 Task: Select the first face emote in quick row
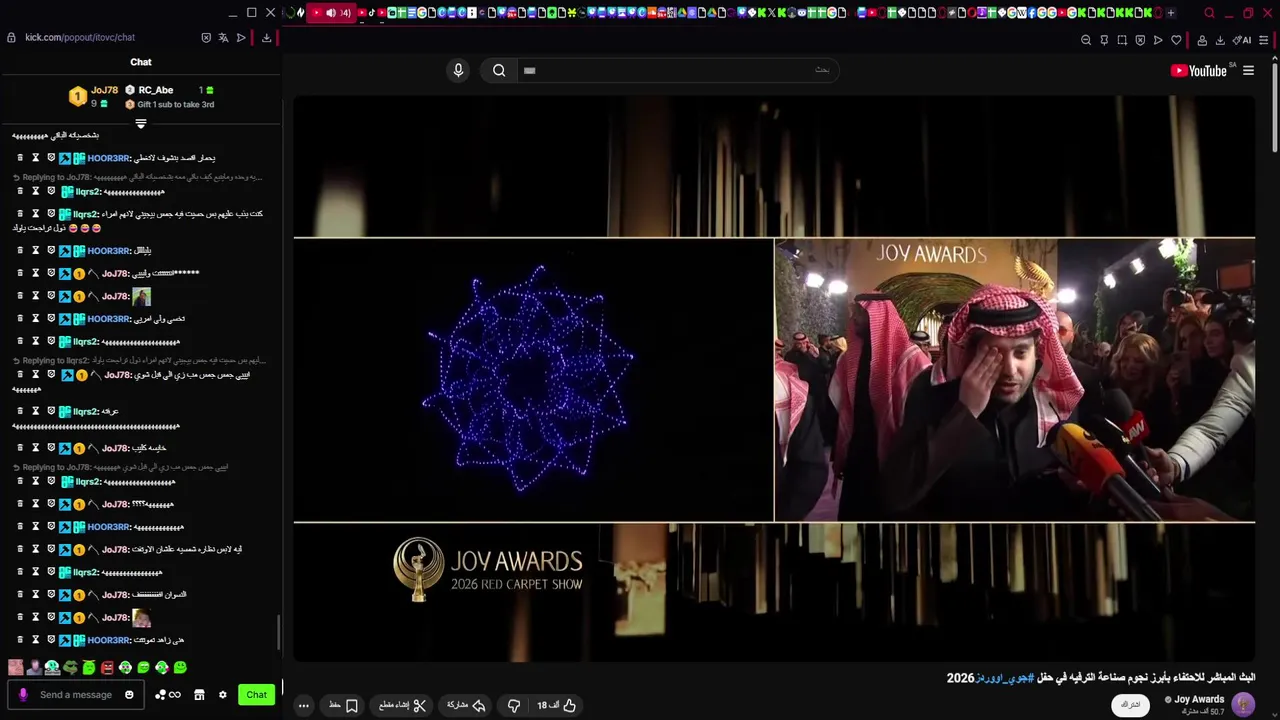coord(16,667)
